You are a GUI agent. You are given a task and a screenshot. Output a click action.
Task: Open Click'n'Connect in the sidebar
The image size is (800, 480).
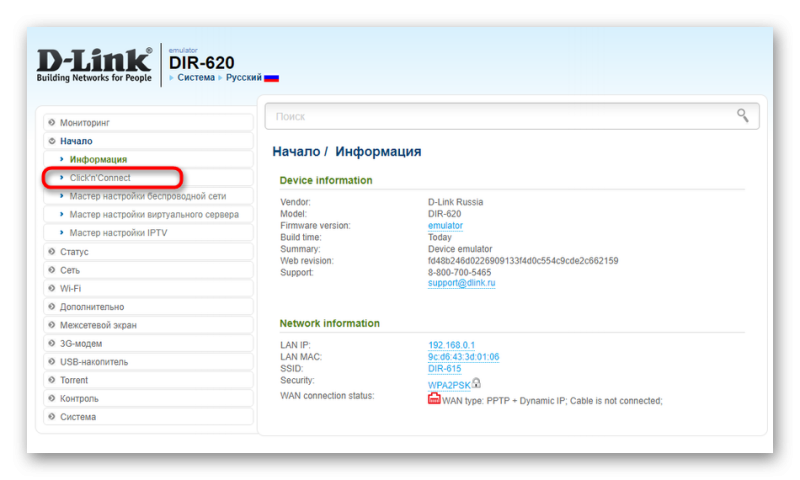(x=100, y=178)
